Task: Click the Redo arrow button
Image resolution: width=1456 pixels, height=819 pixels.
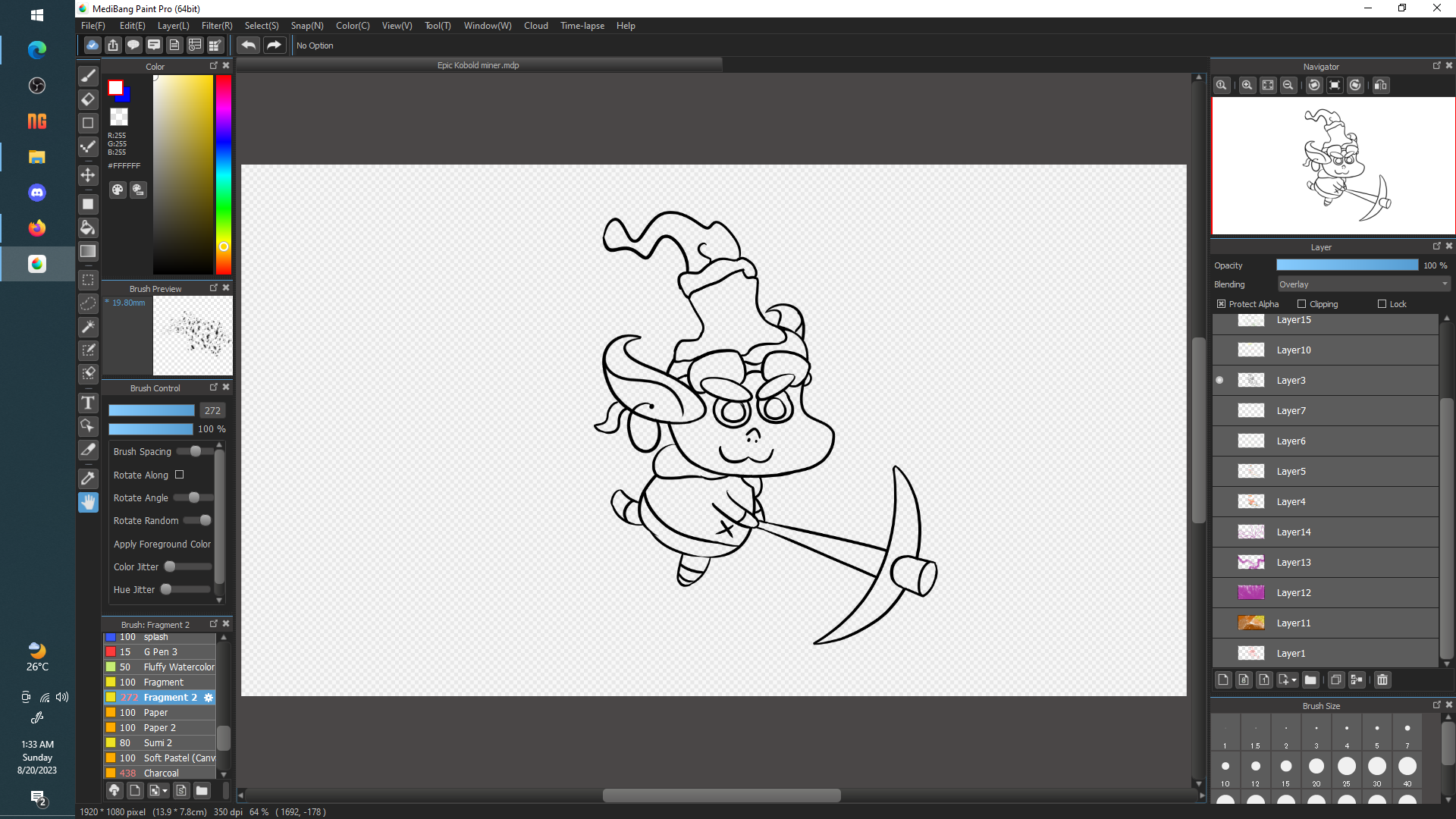Action: (274, 45)
